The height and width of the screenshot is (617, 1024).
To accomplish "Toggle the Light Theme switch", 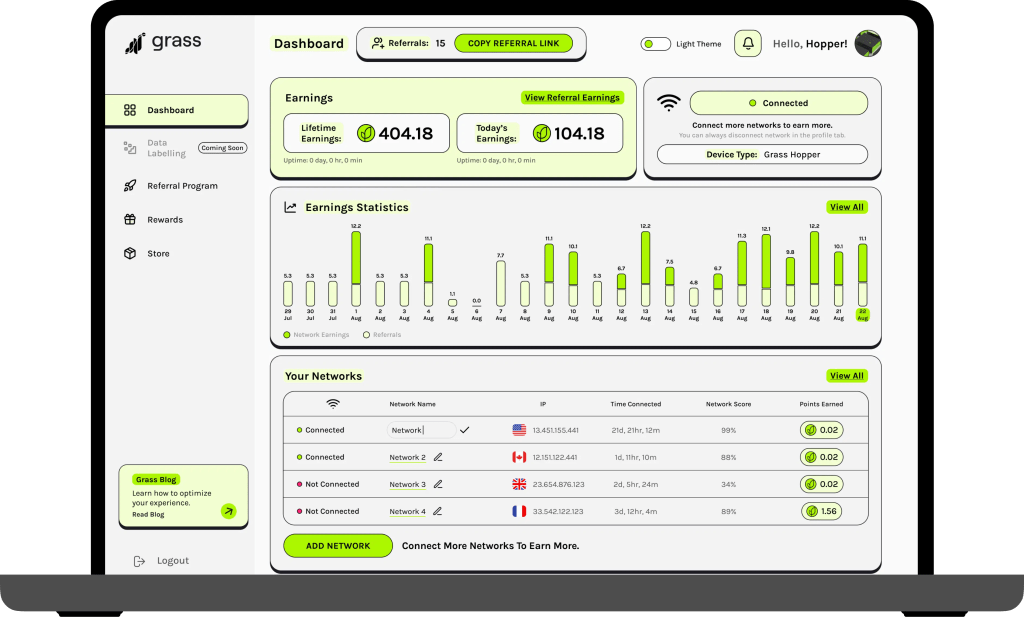I will click(656, 44).
